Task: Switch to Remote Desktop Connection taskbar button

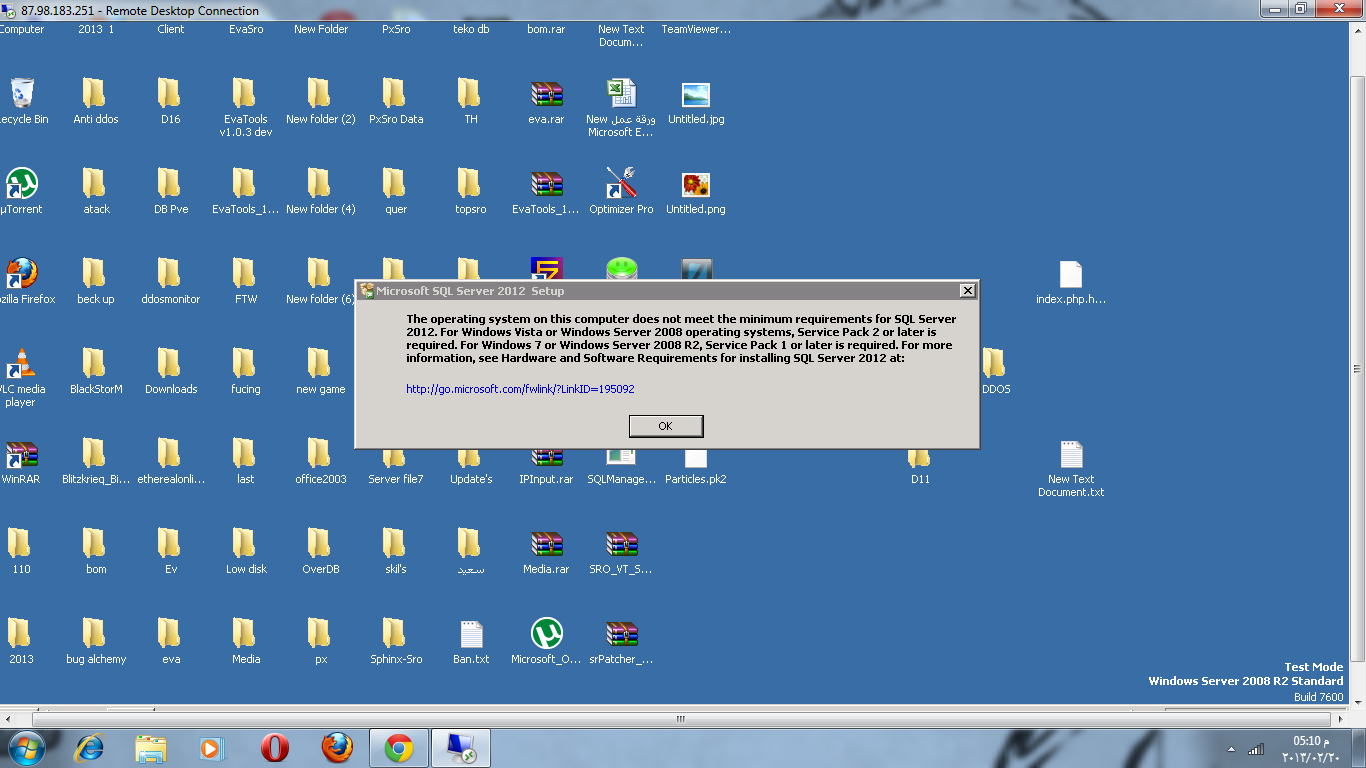Action: click(x=461, y=748)
